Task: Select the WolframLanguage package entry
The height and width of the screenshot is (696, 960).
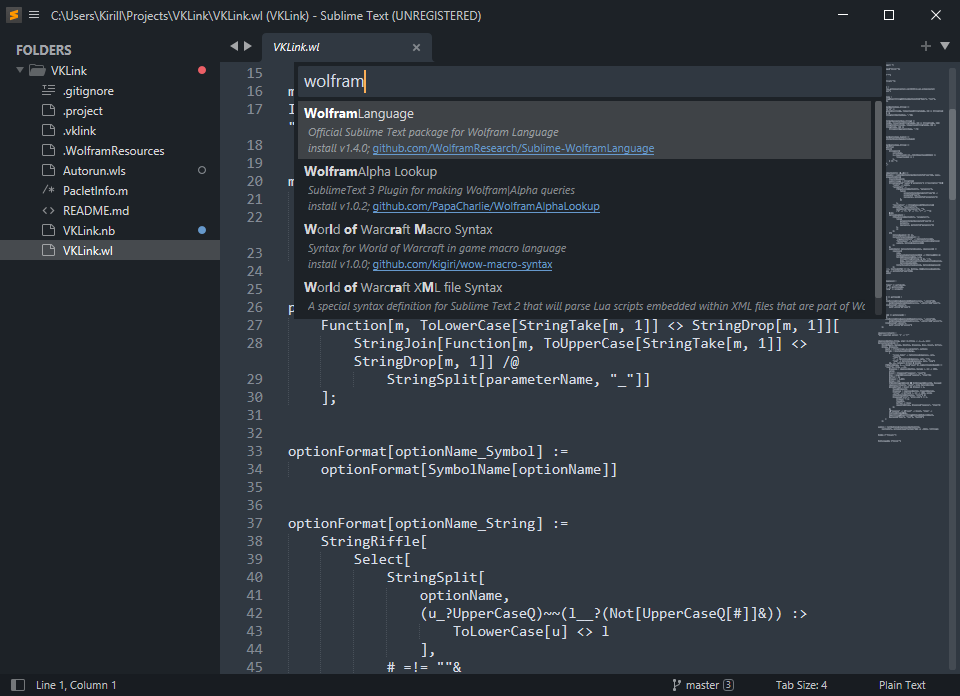Action: tap(584, 130)
